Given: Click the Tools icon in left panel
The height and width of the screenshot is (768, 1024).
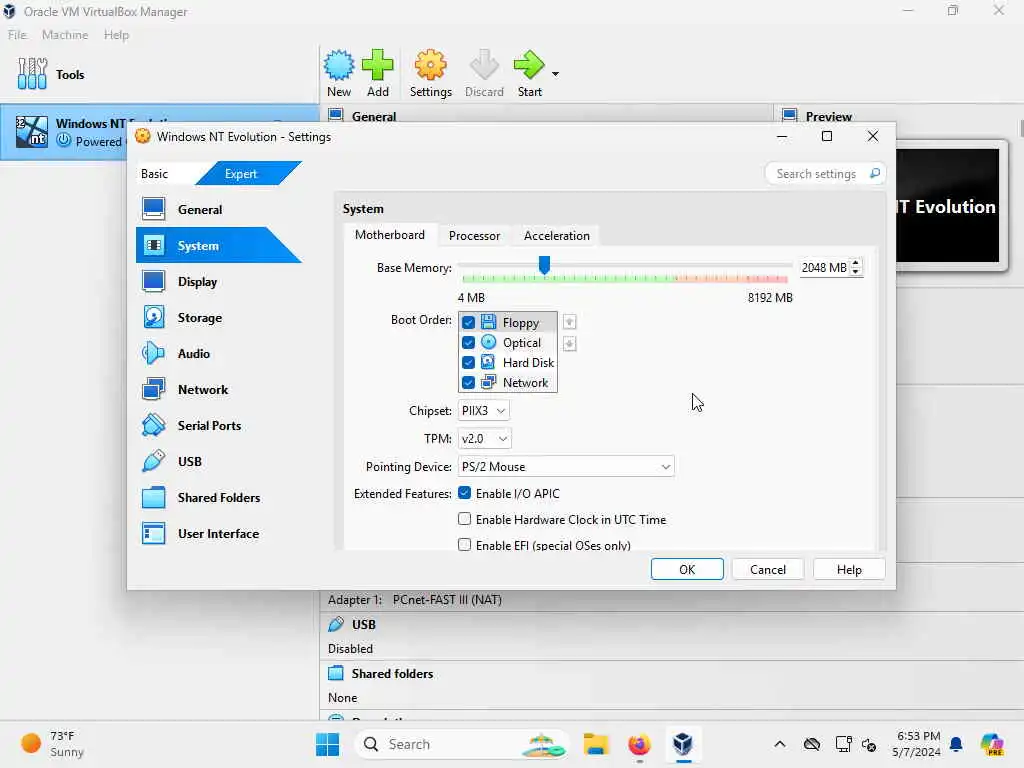Looking at the screenshot, I should [x=32, y=74].
